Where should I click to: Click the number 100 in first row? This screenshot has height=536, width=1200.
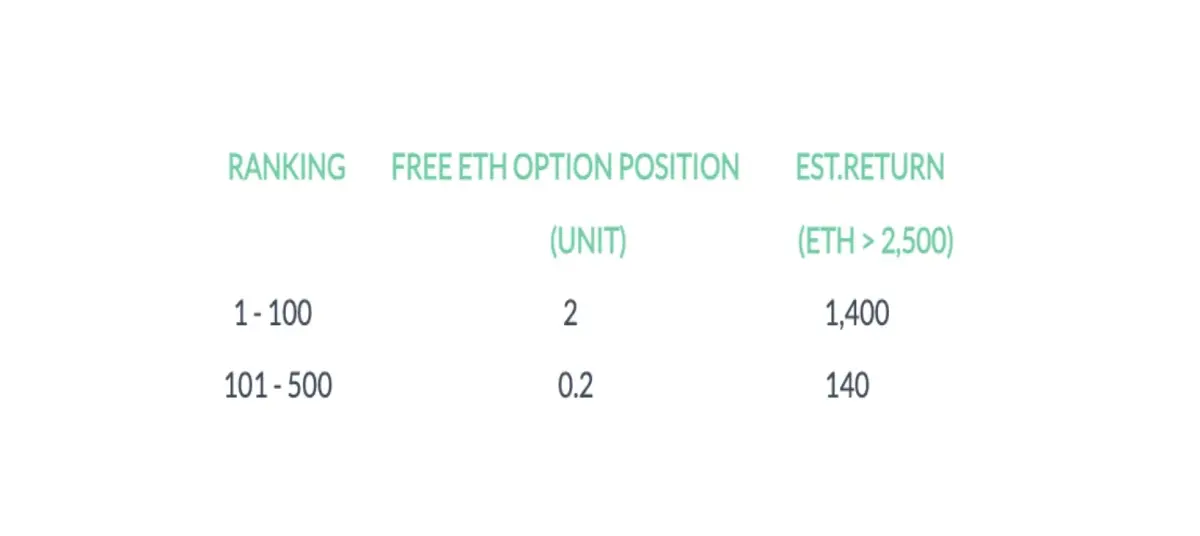tap(291, 314)
